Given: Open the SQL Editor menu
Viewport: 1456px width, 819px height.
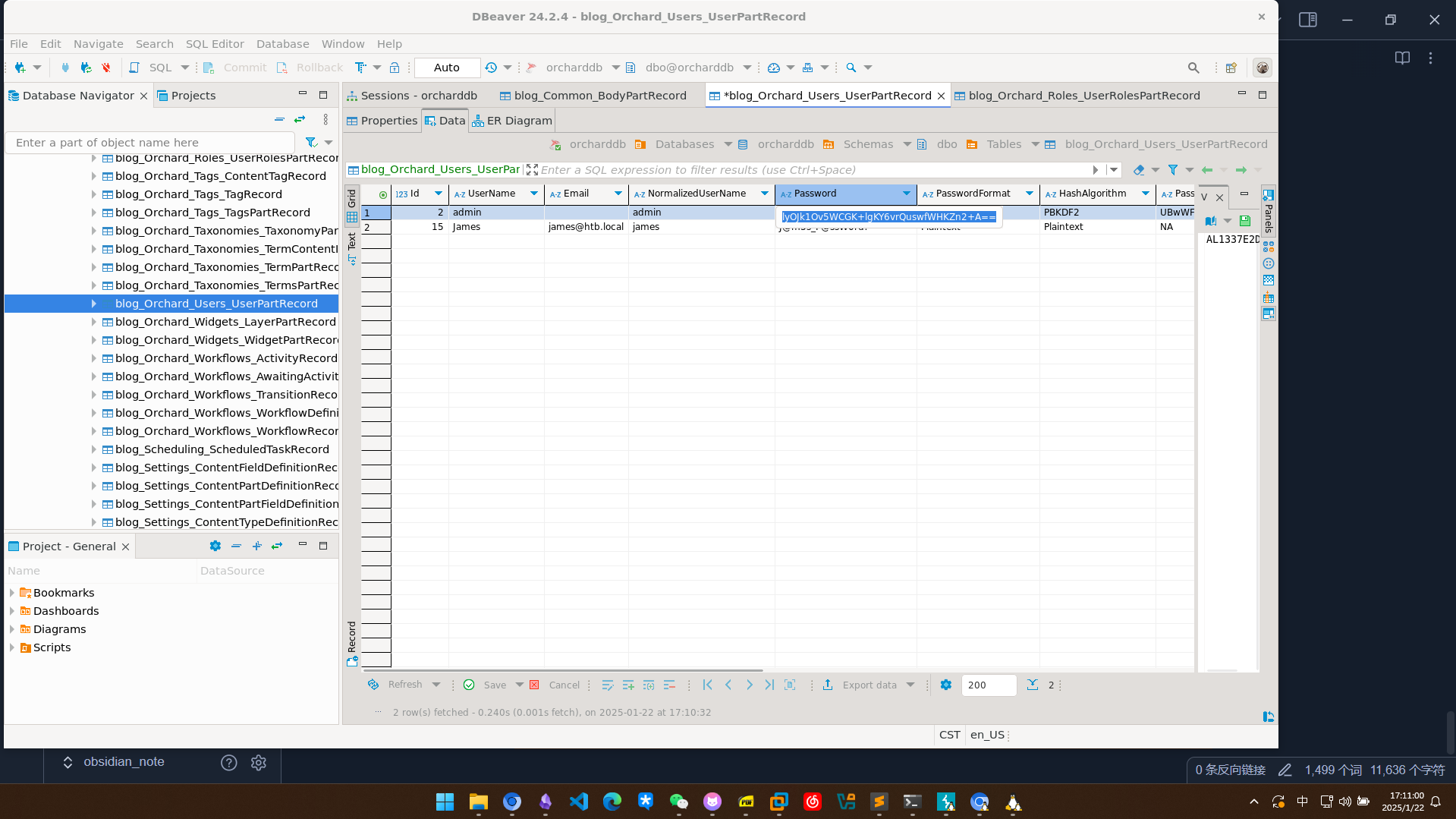Looking at the screenshot, I should [215, 44].
